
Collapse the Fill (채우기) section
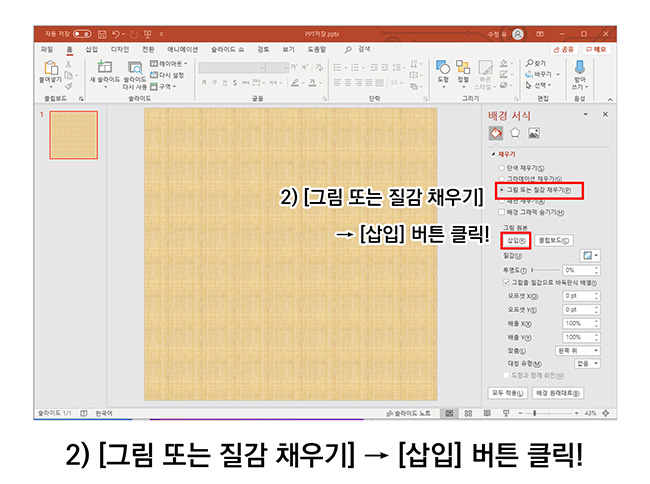(493, 154)
